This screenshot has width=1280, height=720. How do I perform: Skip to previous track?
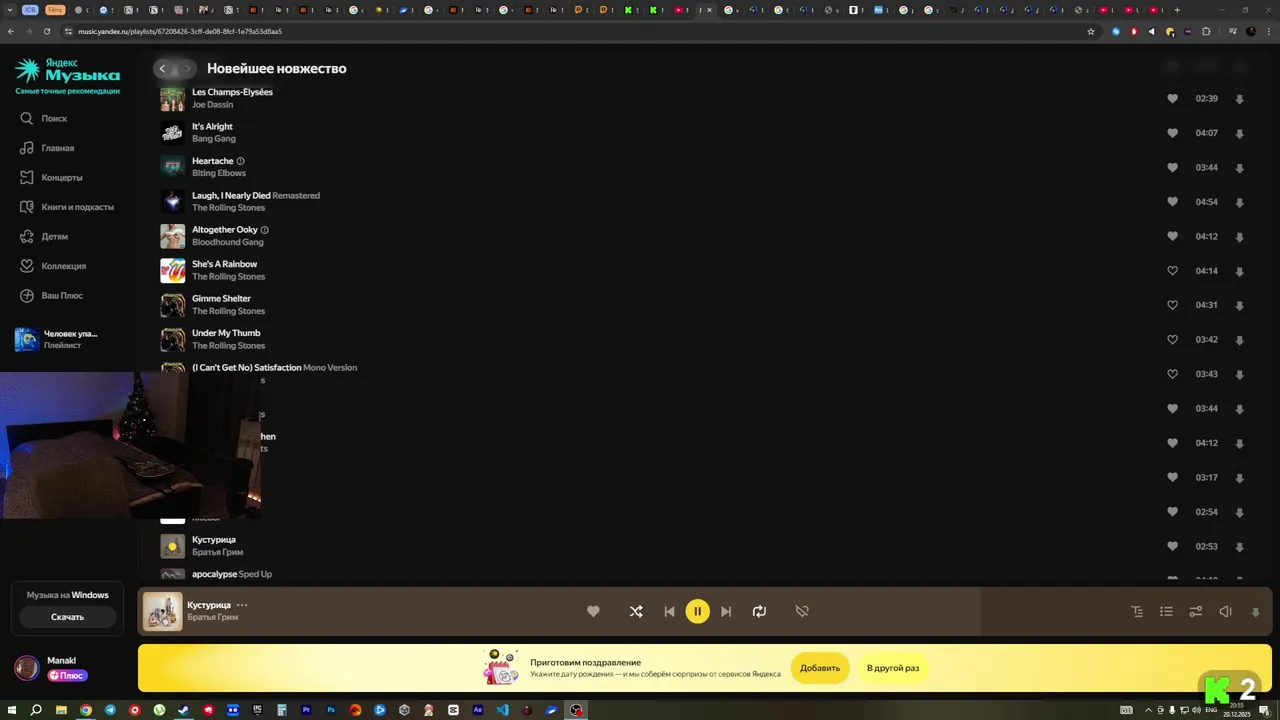pos(669,611)
